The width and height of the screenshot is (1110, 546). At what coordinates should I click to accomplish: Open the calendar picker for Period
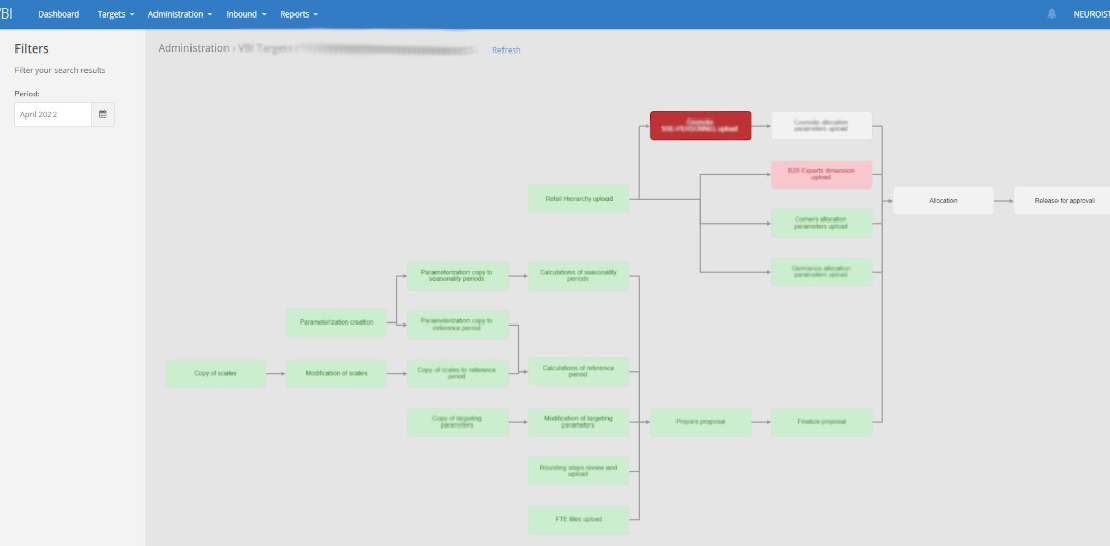[x=102, y=115]
